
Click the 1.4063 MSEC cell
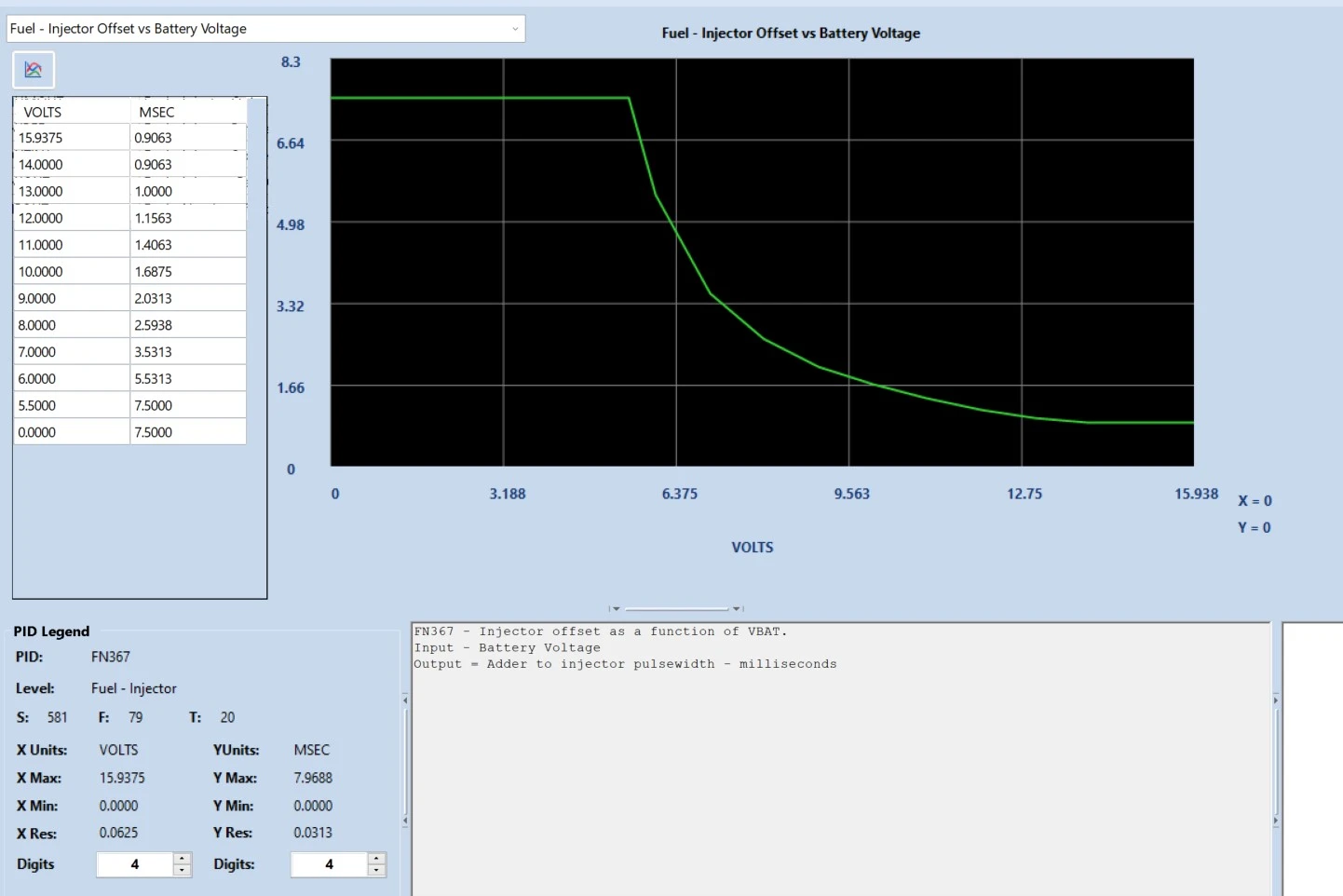[188, 245]
